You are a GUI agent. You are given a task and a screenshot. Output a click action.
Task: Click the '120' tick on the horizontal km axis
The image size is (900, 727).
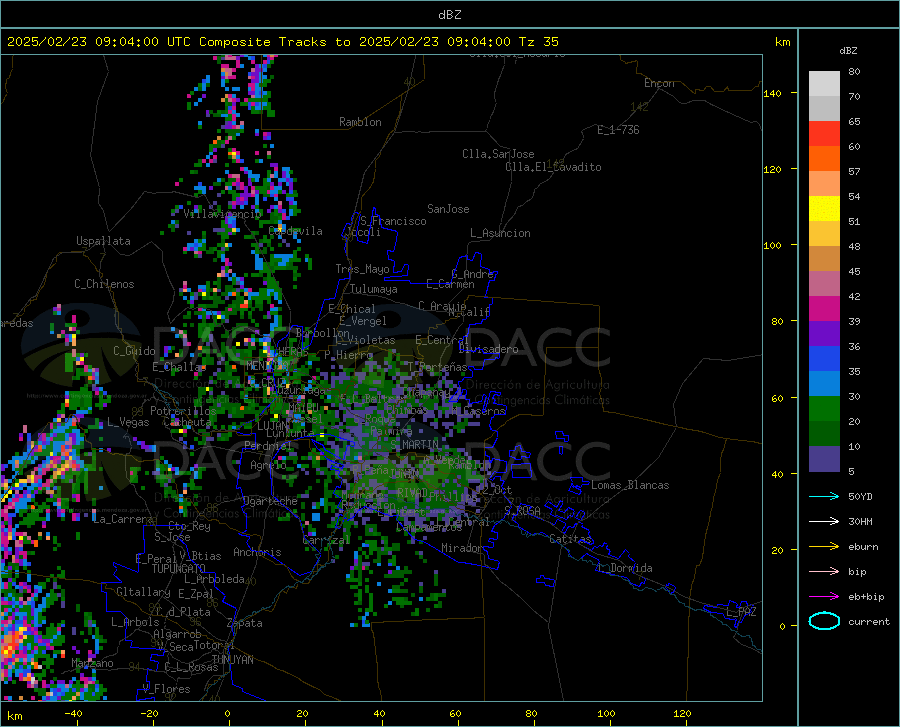point(682,714)
